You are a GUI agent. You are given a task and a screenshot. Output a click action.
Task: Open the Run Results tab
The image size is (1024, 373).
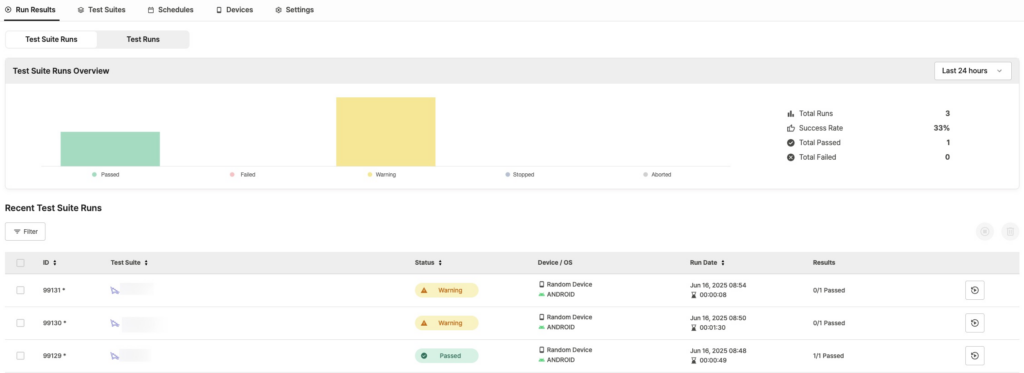30,10
